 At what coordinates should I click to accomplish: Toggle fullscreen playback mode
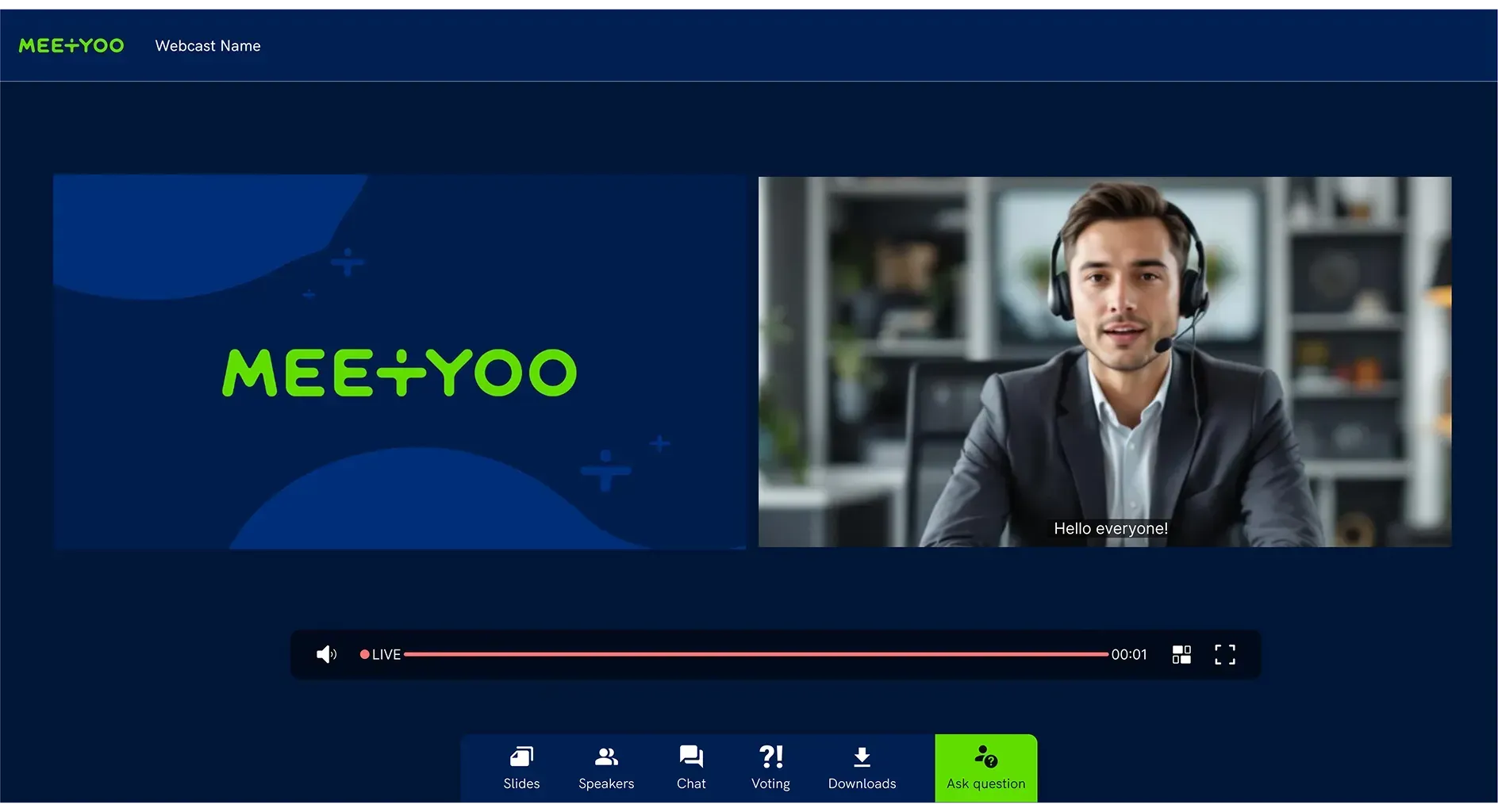click(1224, 654)
